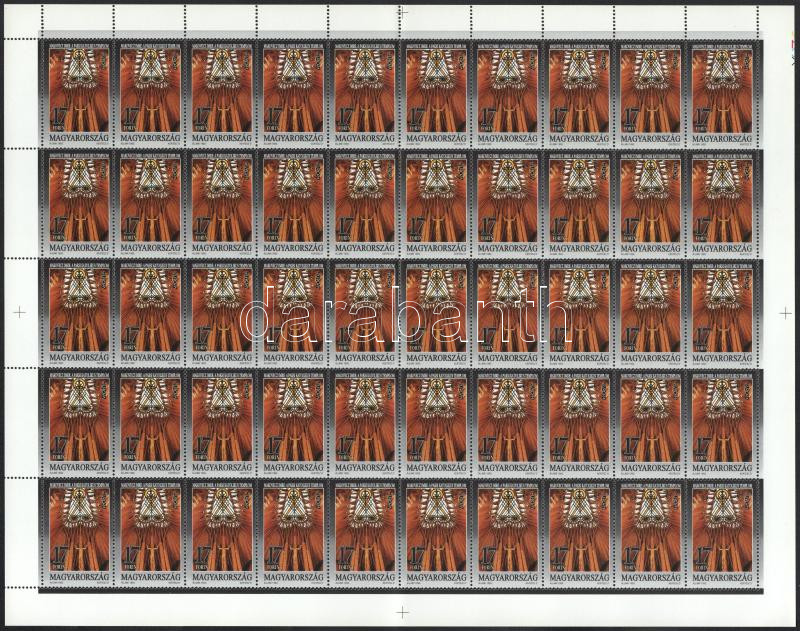The width and height of the screenshot is (800, 631).
Task: Click the stamp in the top-left corner
Action: click(x=77, y=92)
